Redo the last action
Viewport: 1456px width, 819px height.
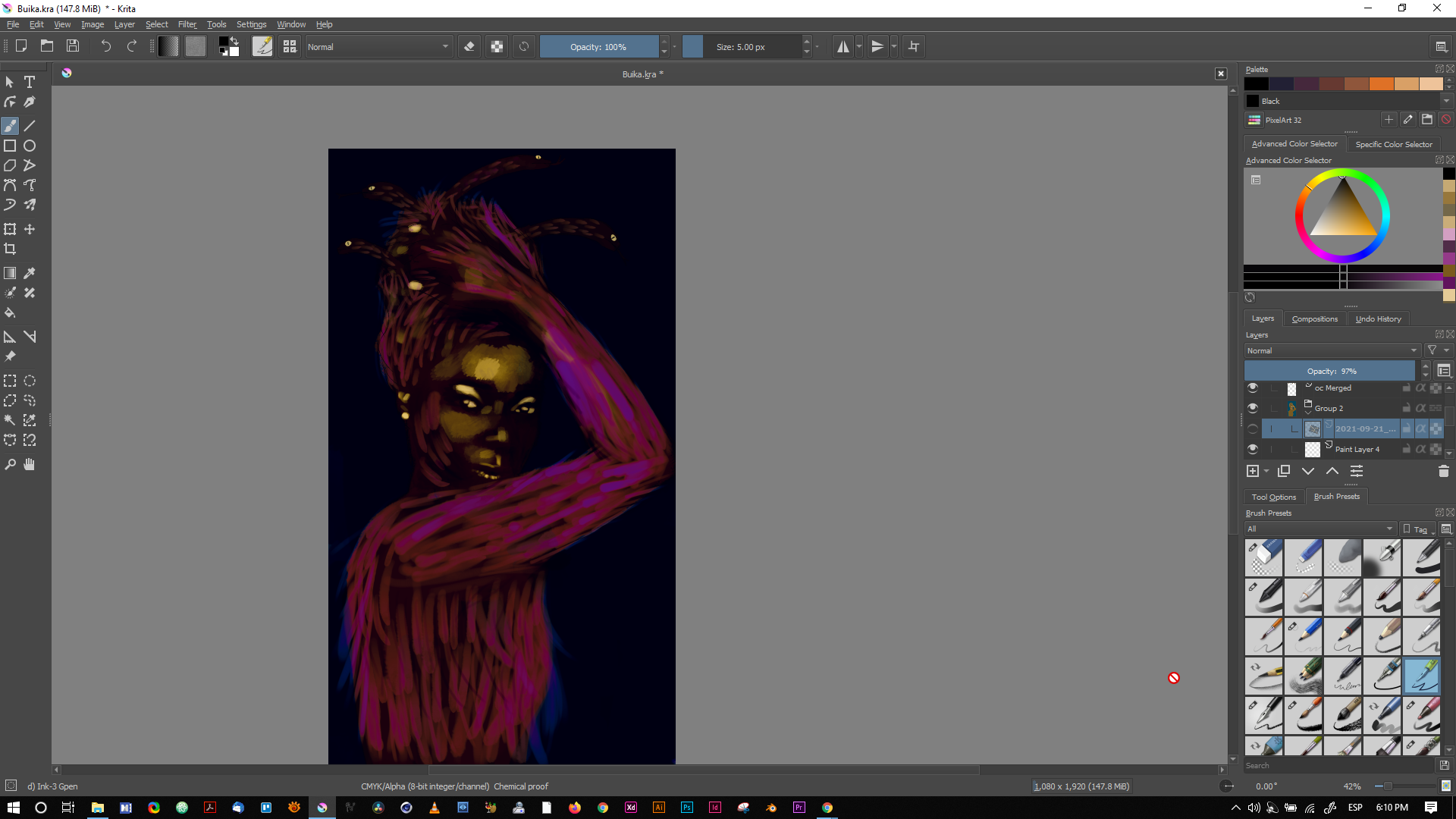coord(132,46)
